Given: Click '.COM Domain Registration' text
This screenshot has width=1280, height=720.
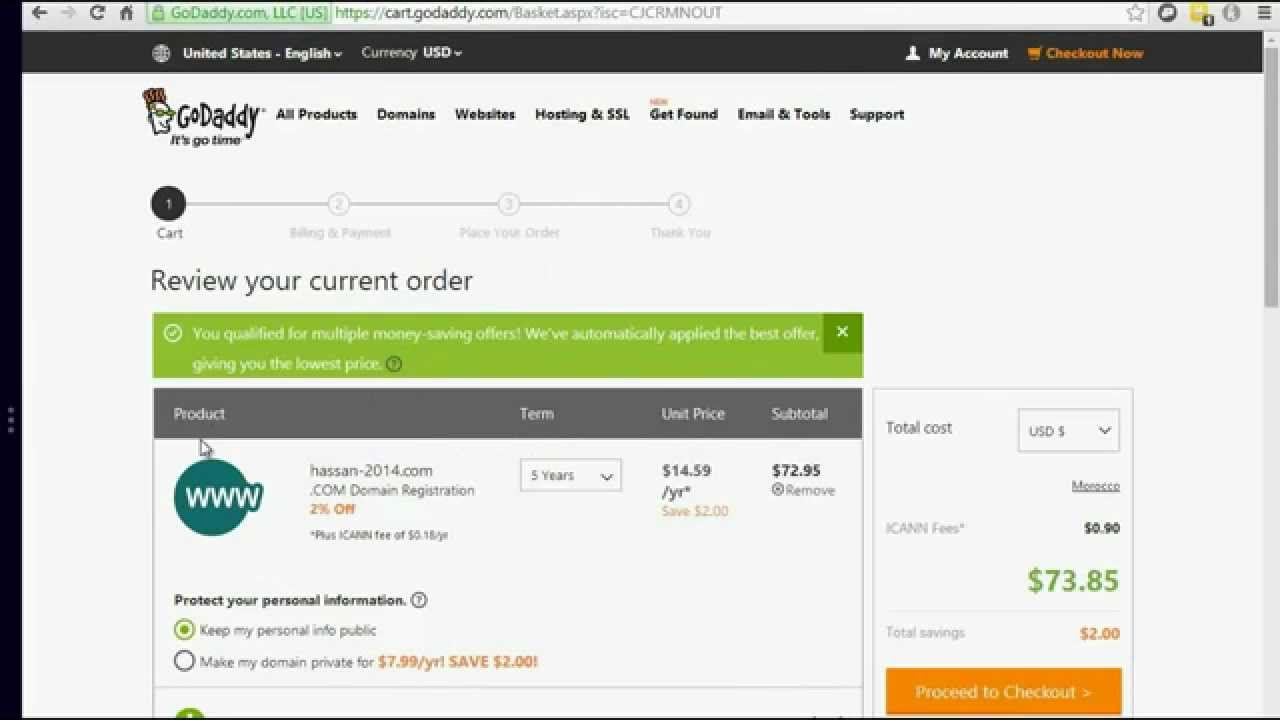Looking at the screenshot, I should tap(392, 490).
